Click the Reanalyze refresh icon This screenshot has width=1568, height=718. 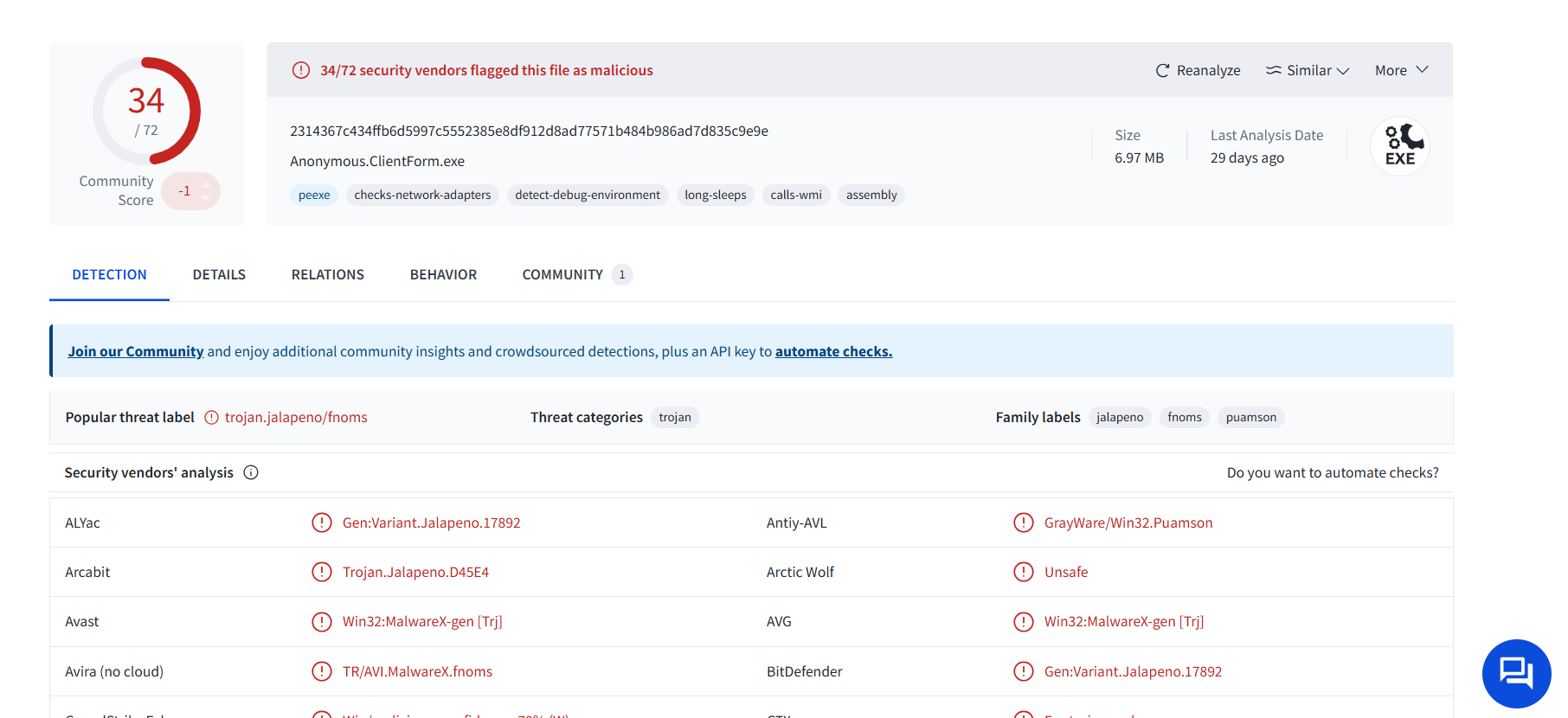(1162, 71)
